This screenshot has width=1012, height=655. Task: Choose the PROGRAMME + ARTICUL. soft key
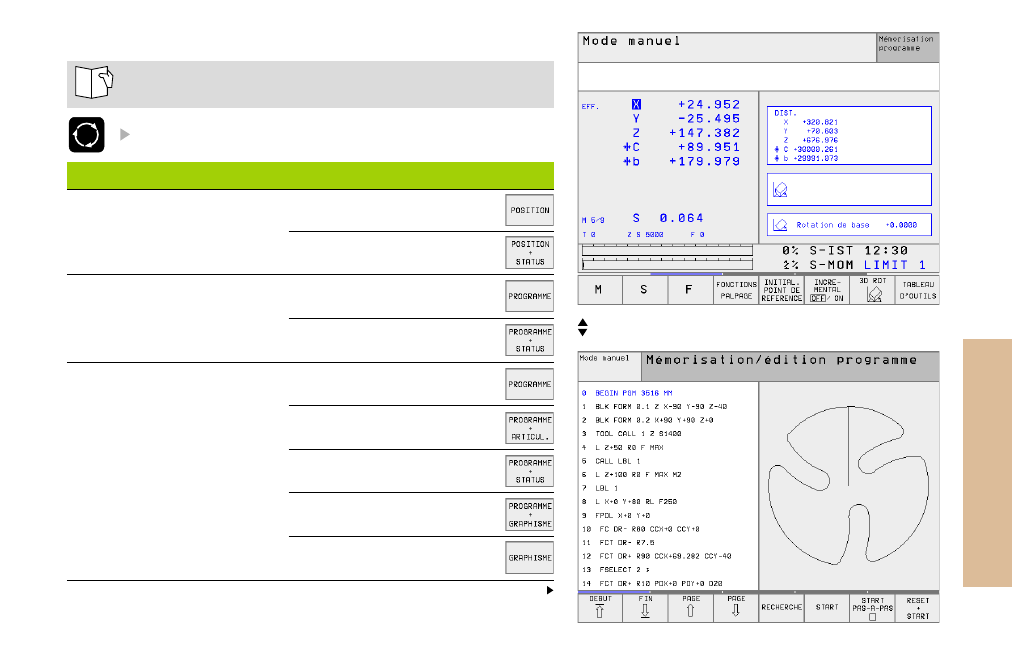tap(529, 428)
